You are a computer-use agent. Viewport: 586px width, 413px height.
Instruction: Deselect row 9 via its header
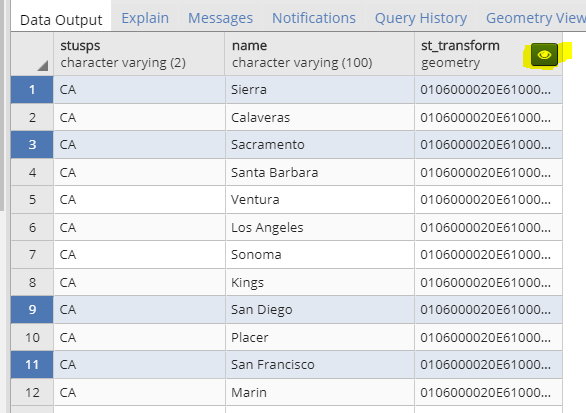32,309
